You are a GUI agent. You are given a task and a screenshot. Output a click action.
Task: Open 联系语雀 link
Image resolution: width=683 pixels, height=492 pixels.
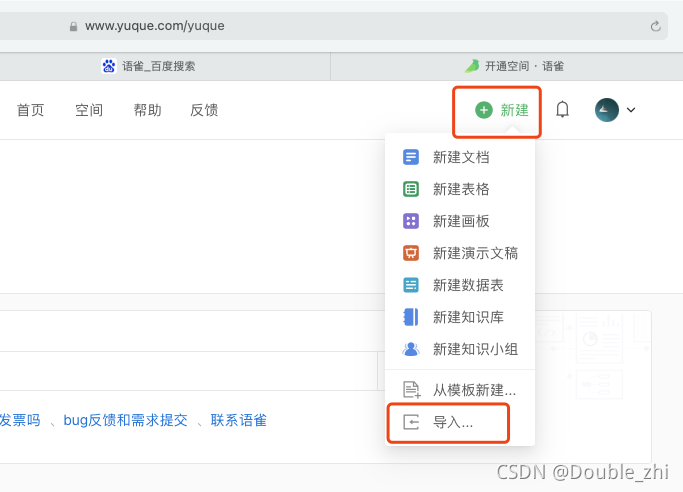pos(239,421)
